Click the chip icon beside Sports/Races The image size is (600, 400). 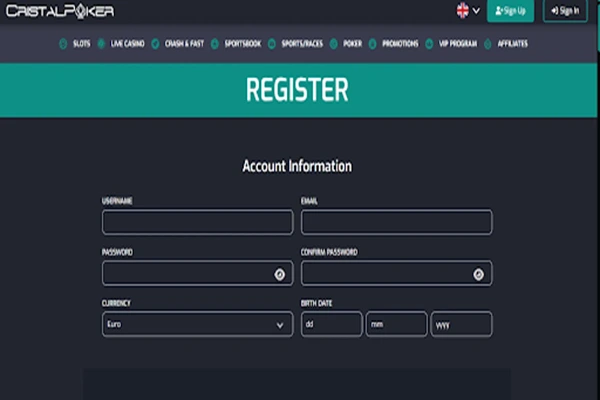tap(272, 44)
